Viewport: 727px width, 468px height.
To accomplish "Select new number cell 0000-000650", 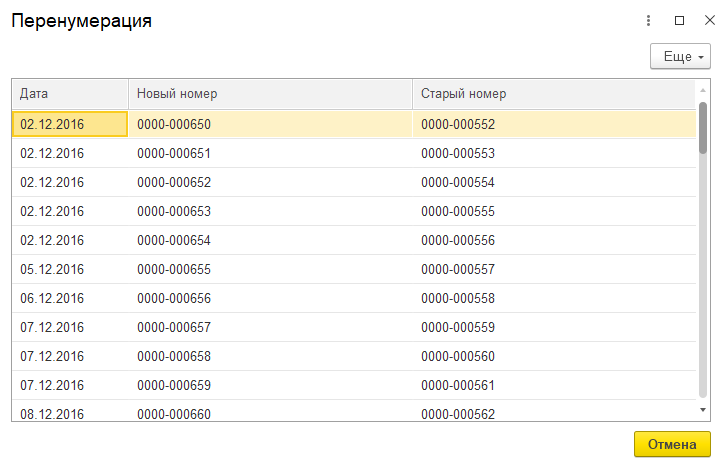I will click(270, 124).
